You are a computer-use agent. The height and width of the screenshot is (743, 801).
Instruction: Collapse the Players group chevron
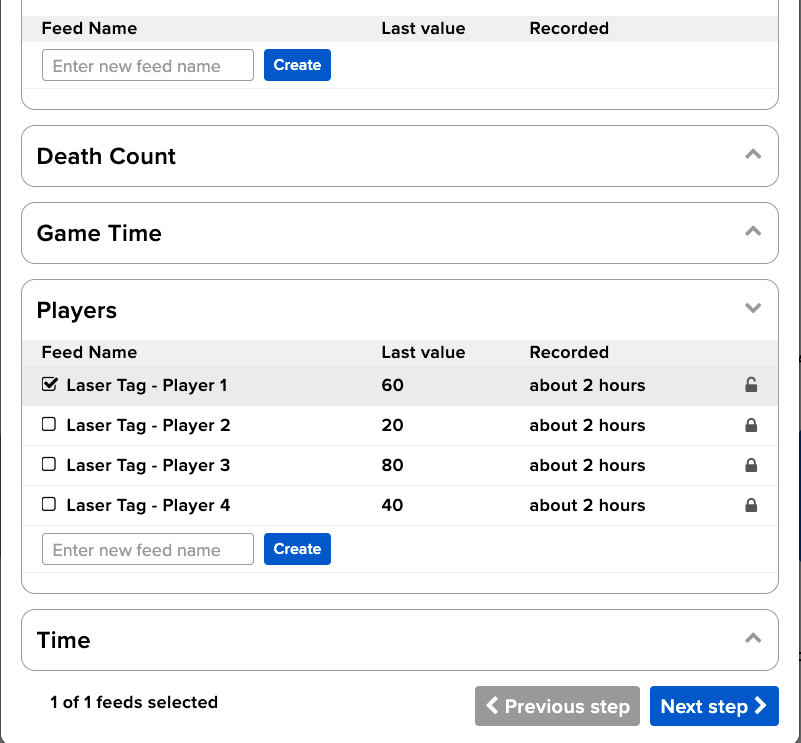click(x=753, y=309)
